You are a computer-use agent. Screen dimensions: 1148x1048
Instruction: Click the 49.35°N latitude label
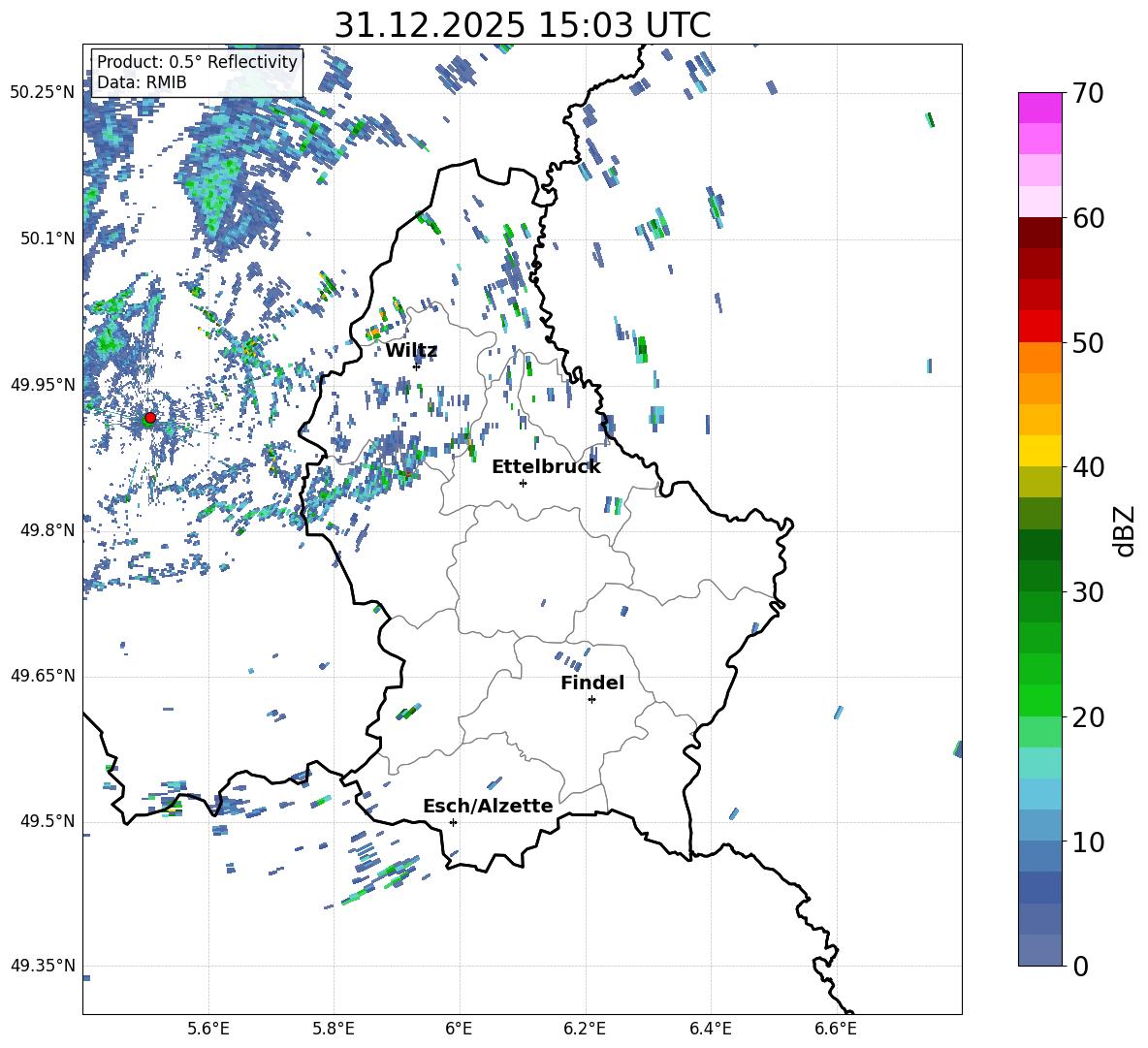pos(43,966)
